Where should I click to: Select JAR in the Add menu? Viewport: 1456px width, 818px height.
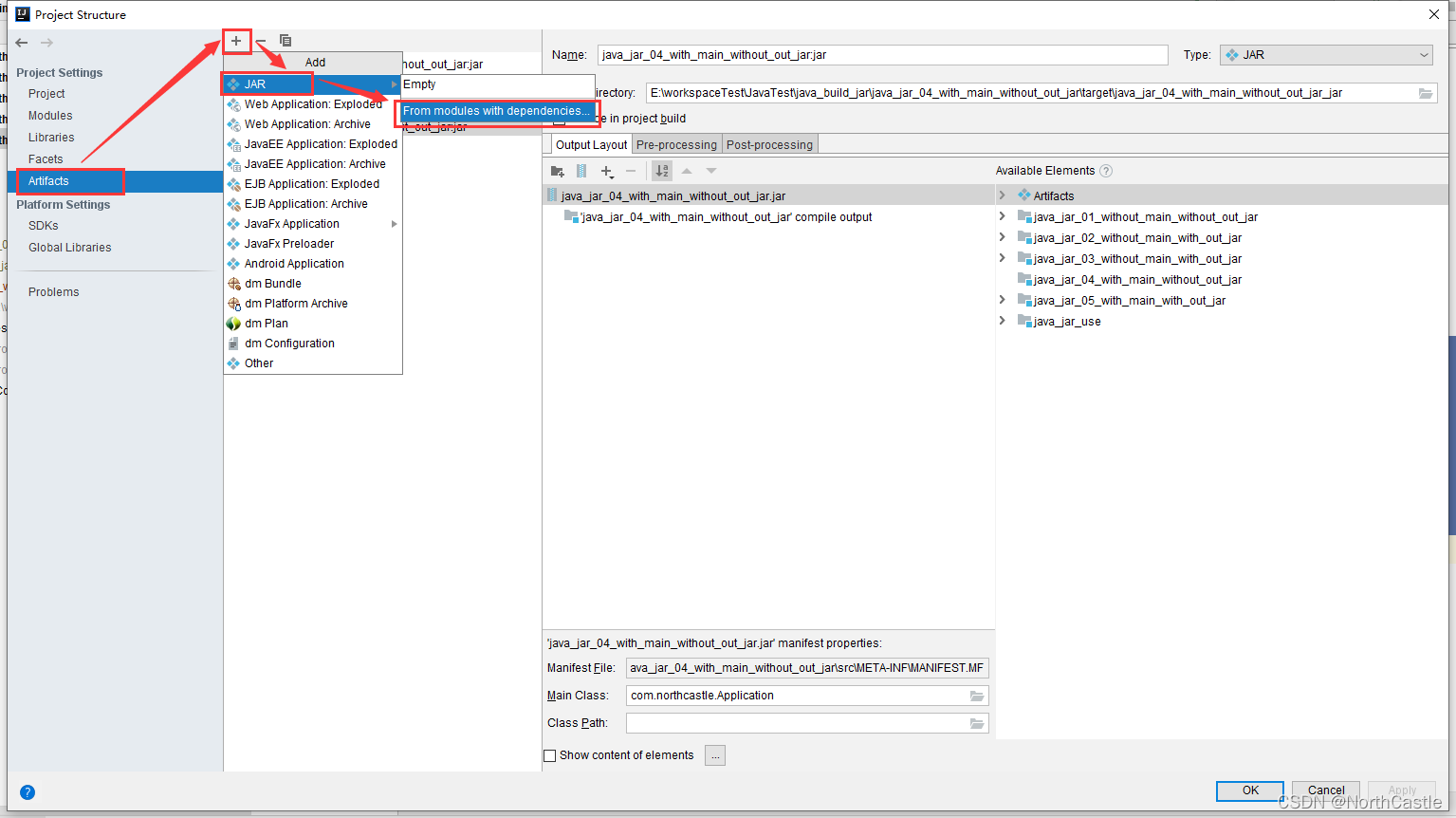313,84
